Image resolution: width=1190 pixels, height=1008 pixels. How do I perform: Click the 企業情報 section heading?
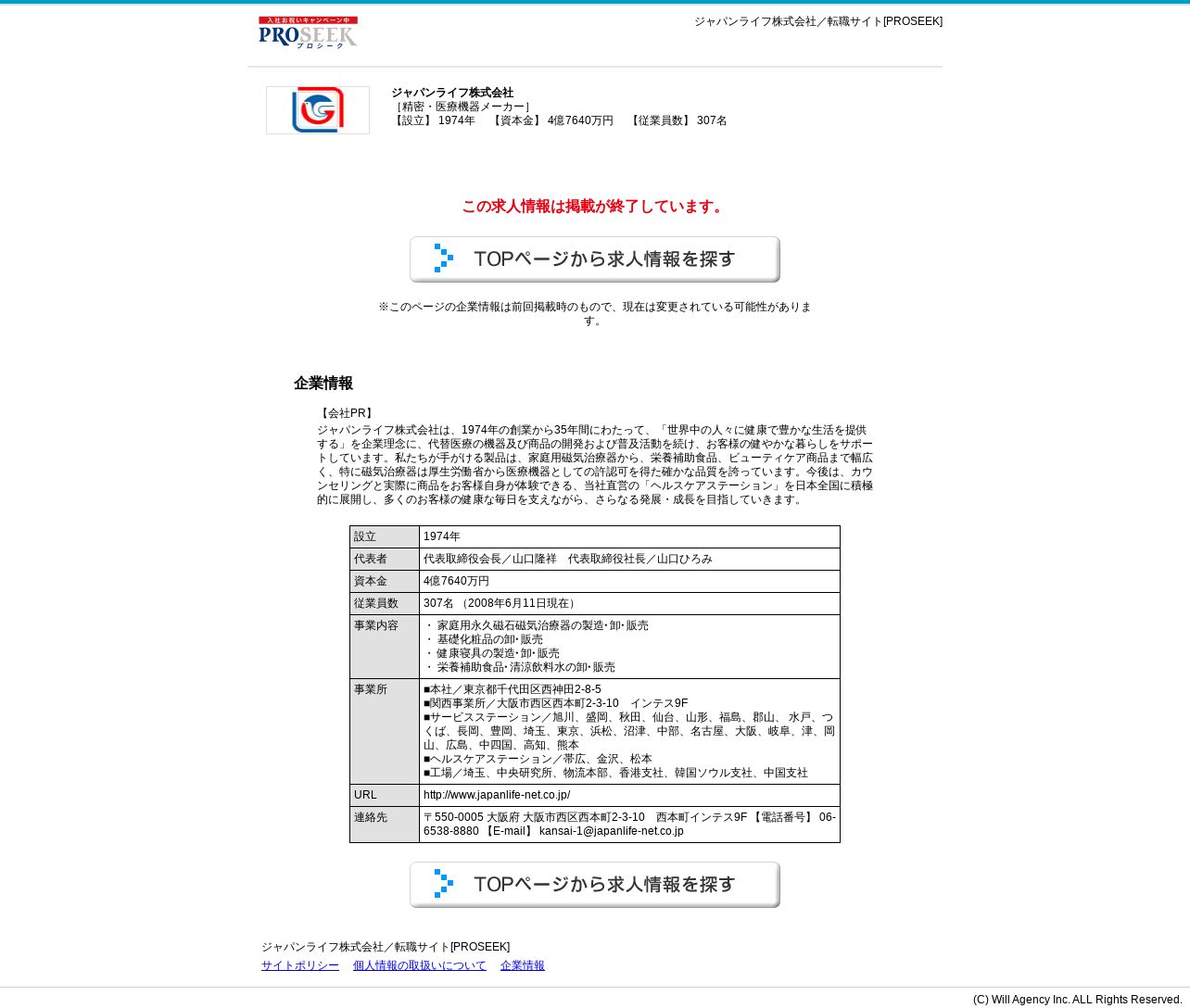coord(323,384)
